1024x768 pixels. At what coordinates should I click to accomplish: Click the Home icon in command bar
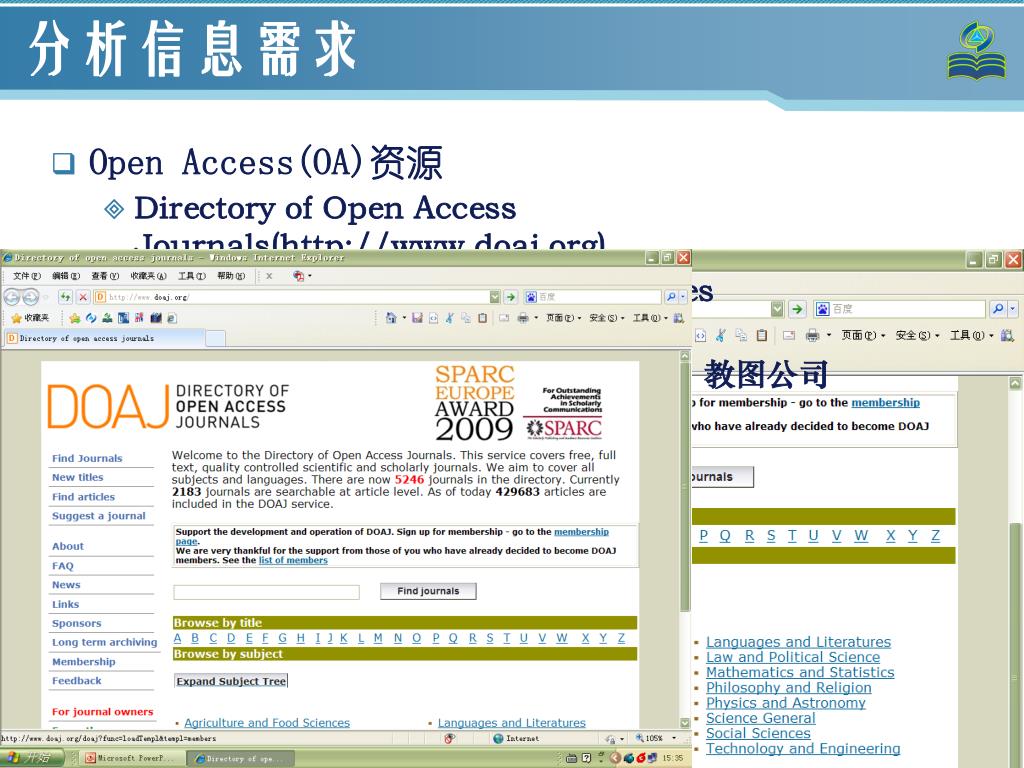tap(391, 318)
